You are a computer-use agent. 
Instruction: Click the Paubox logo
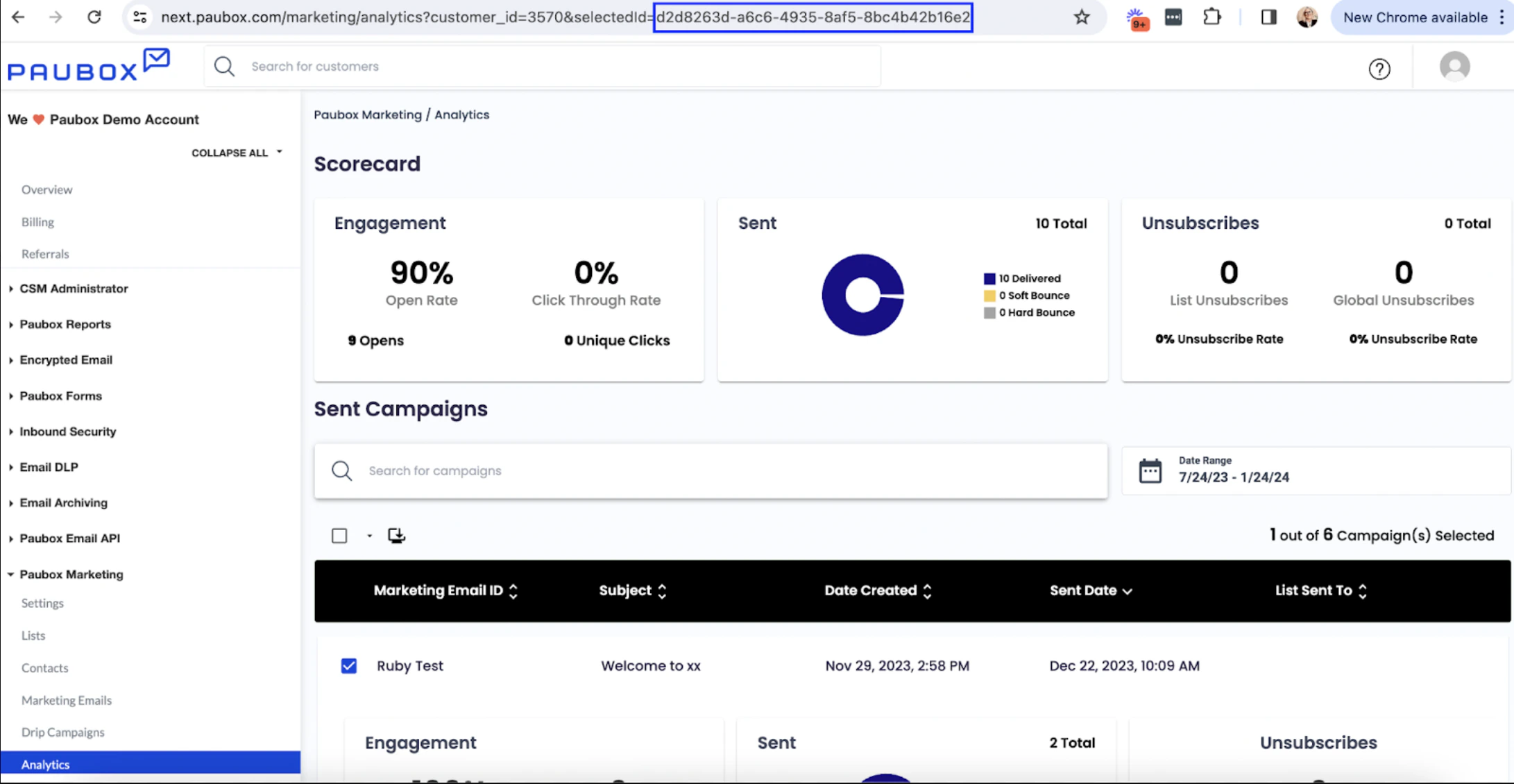coord(88,65)
